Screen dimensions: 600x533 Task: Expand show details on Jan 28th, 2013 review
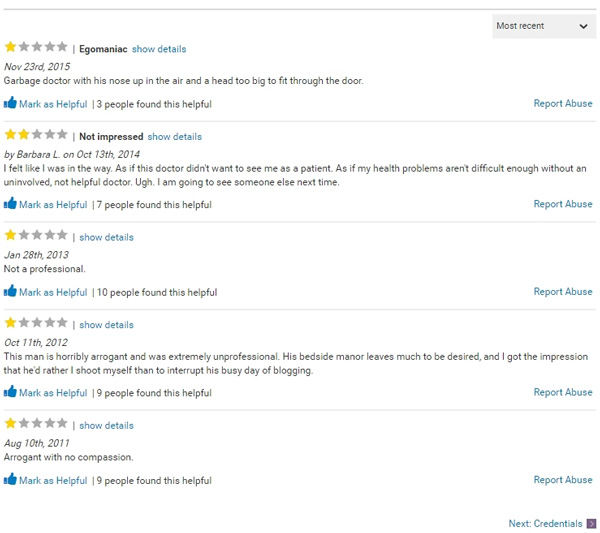click(106, 237)
